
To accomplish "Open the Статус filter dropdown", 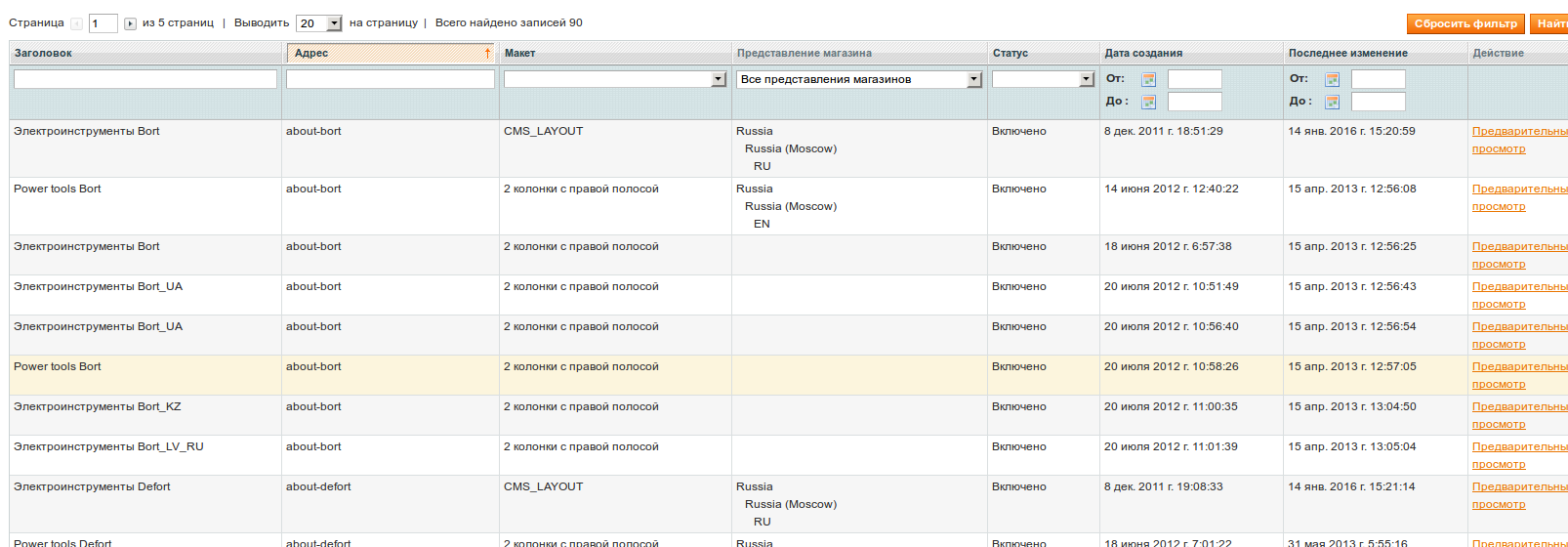I will pyautogui.click(x=1043, y=79).
